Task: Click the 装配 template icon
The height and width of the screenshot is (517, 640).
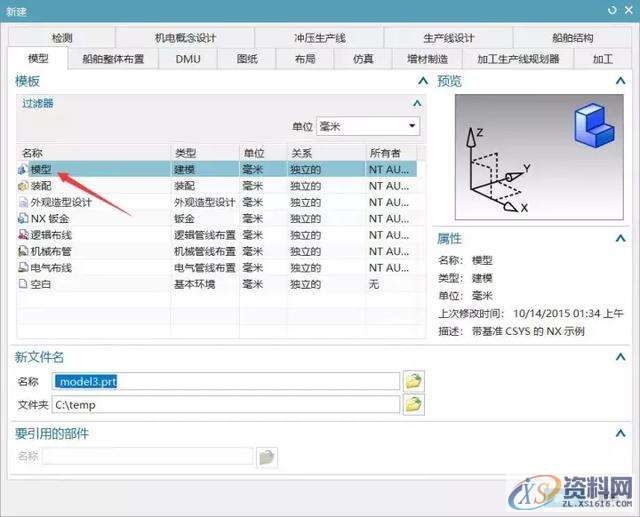Action: click(x=22, y=186)
